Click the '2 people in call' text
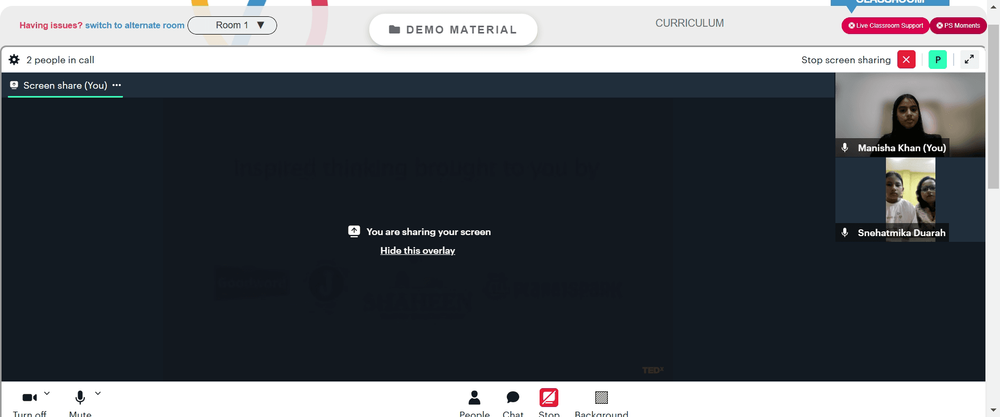Viewport: 1000px width, 417px height. point(61,60)
